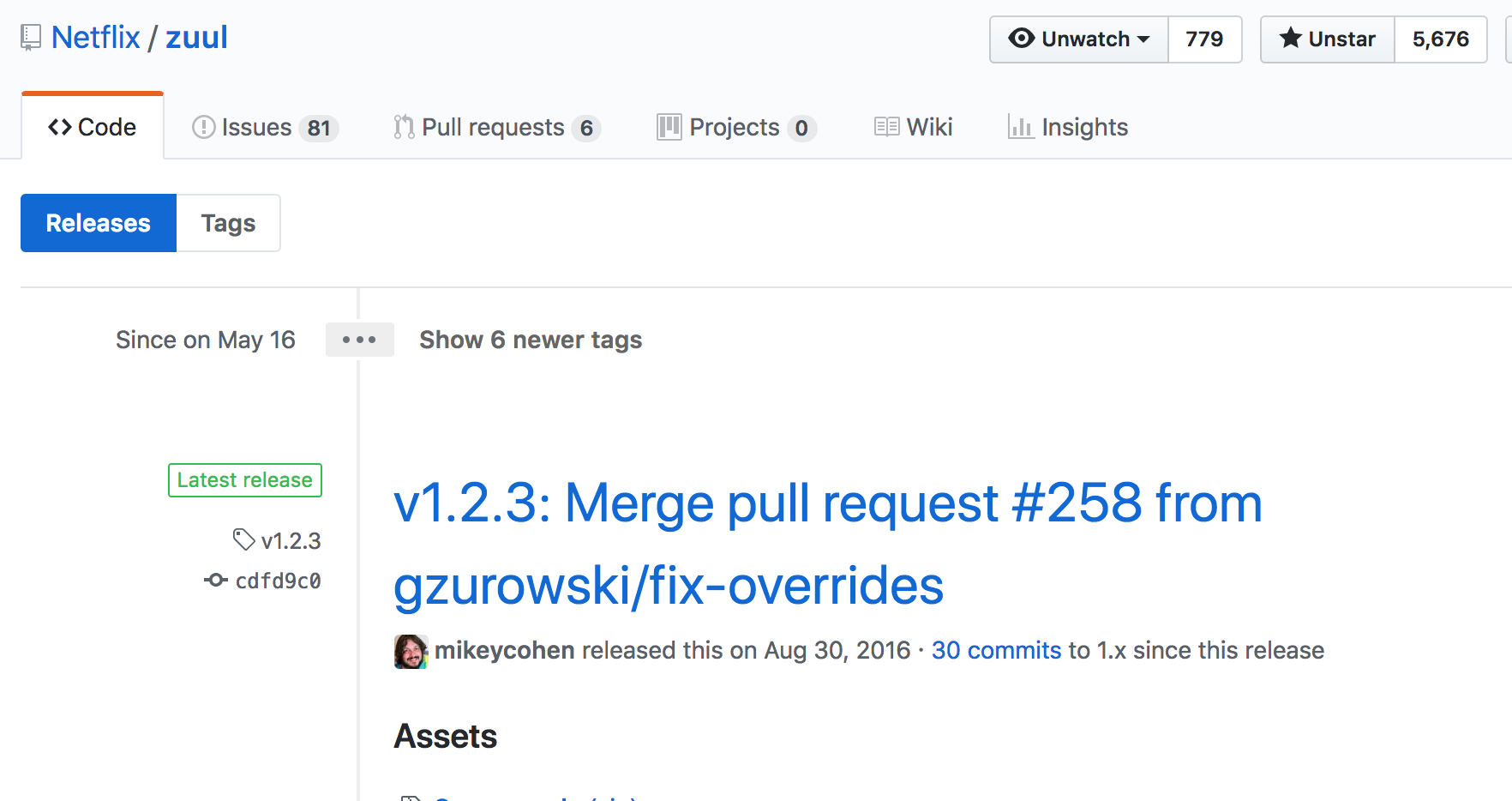1512x801 pixels.
Task: Click the Since on May 16 text
Action: click(x=206, y=340)
